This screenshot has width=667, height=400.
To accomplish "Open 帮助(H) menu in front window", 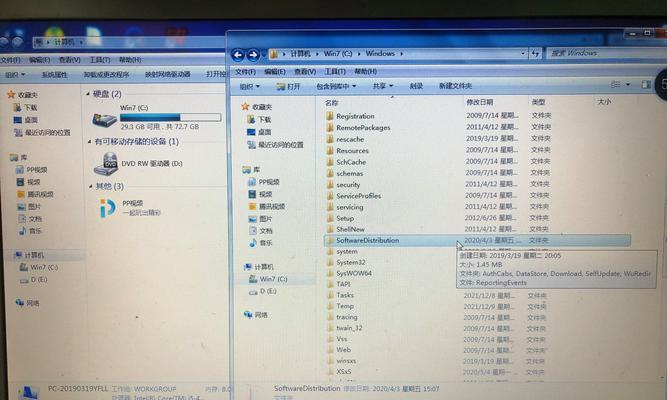I will (366, 71).
